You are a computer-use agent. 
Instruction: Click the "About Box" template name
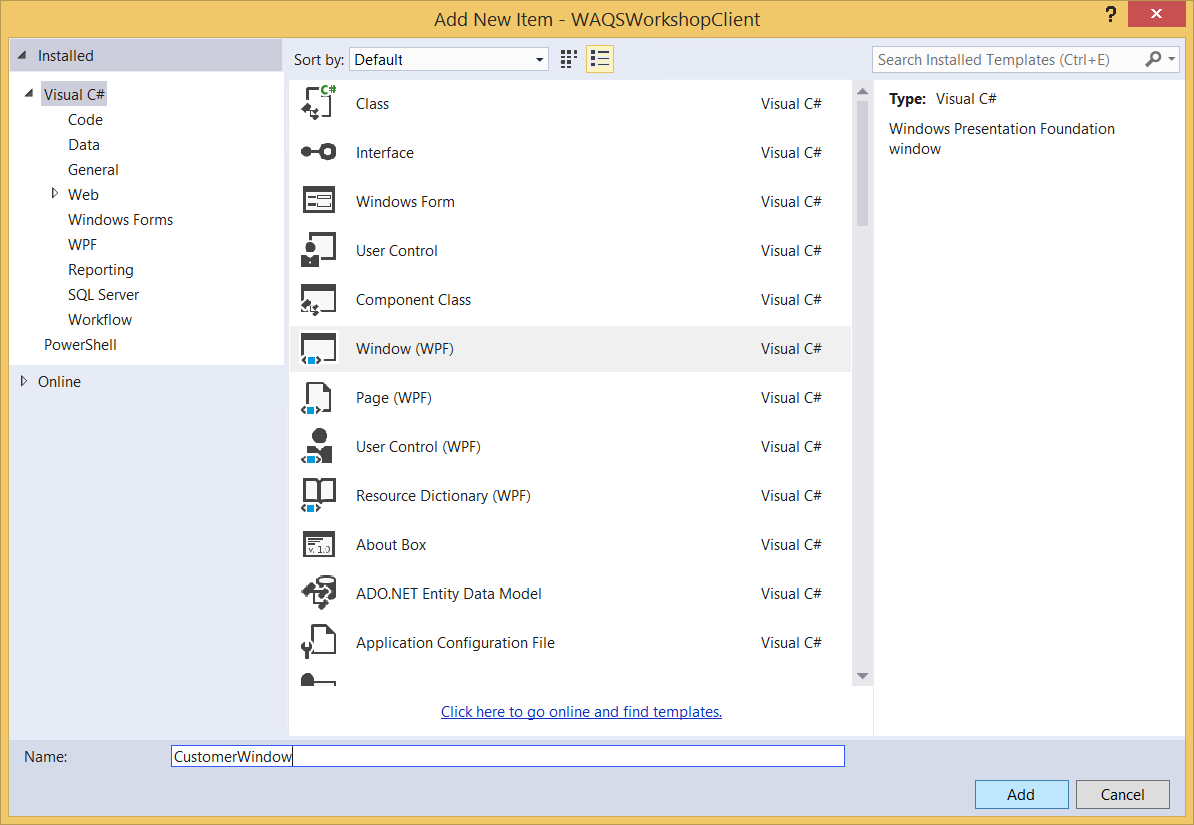click(391, 545)
